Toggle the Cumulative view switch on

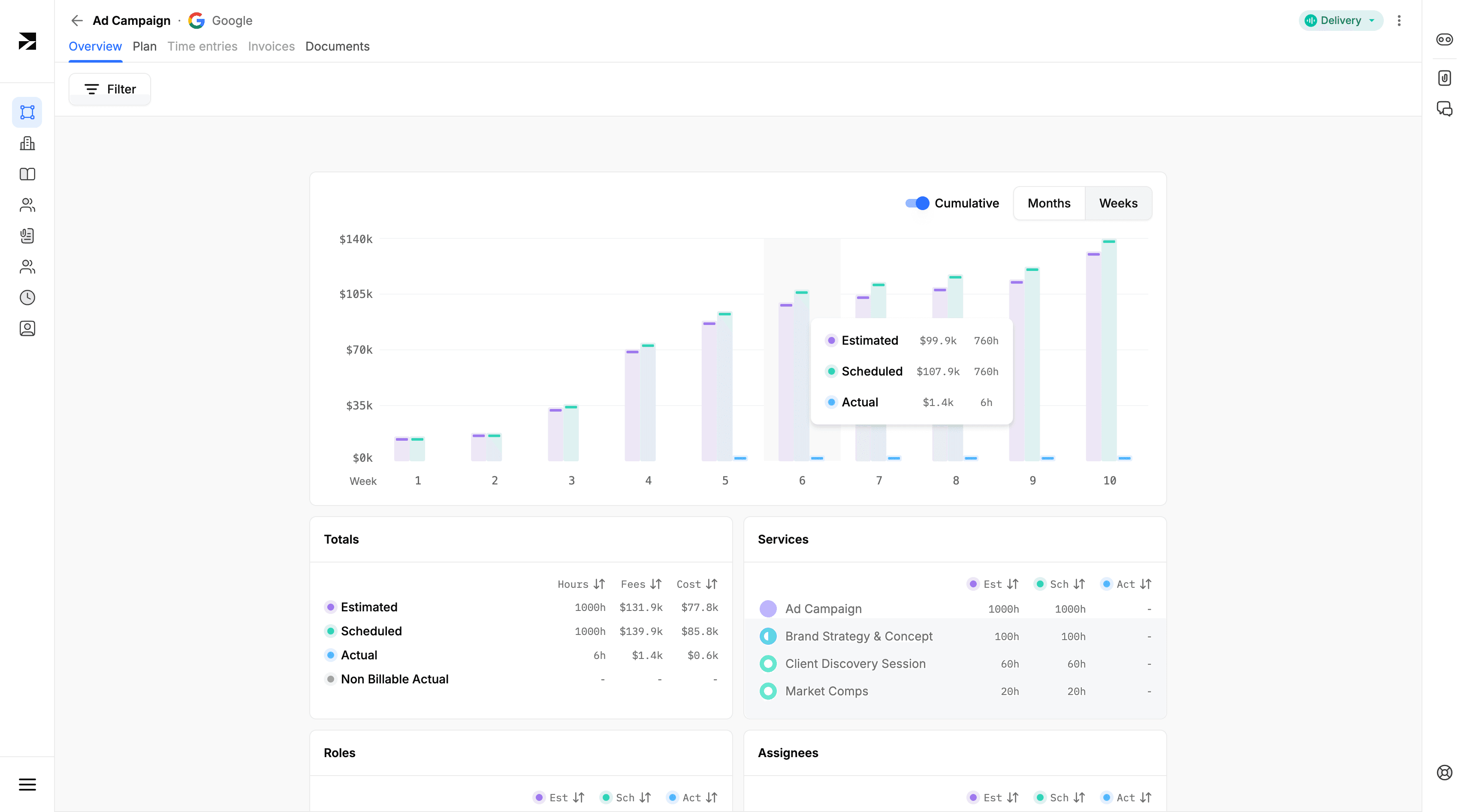coord(916,203)
